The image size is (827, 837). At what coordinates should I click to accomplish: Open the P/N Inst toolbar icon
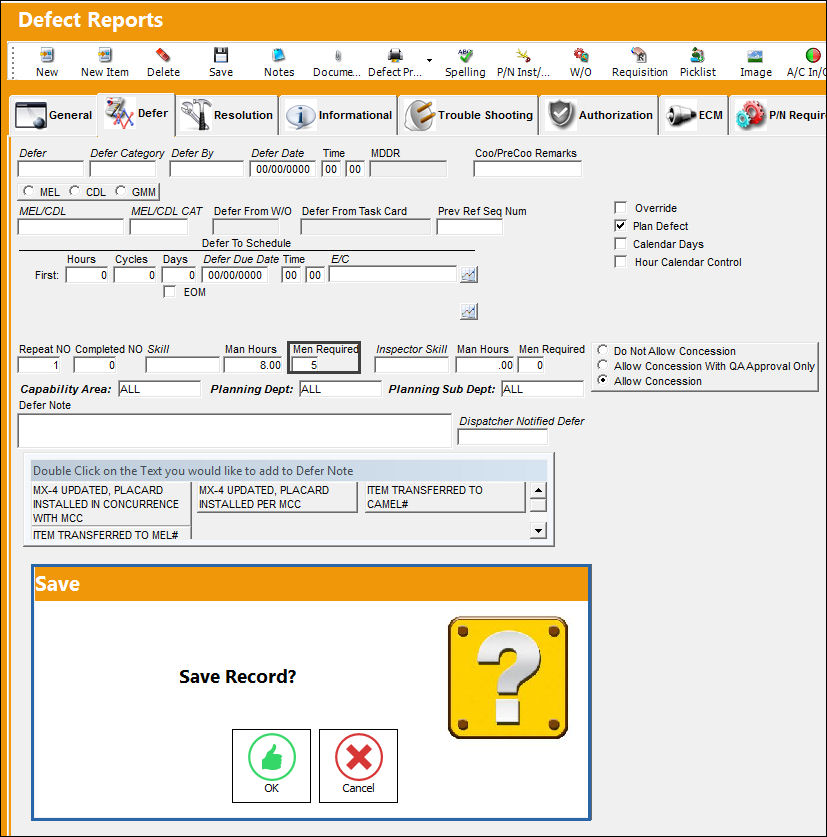[523, 55]
